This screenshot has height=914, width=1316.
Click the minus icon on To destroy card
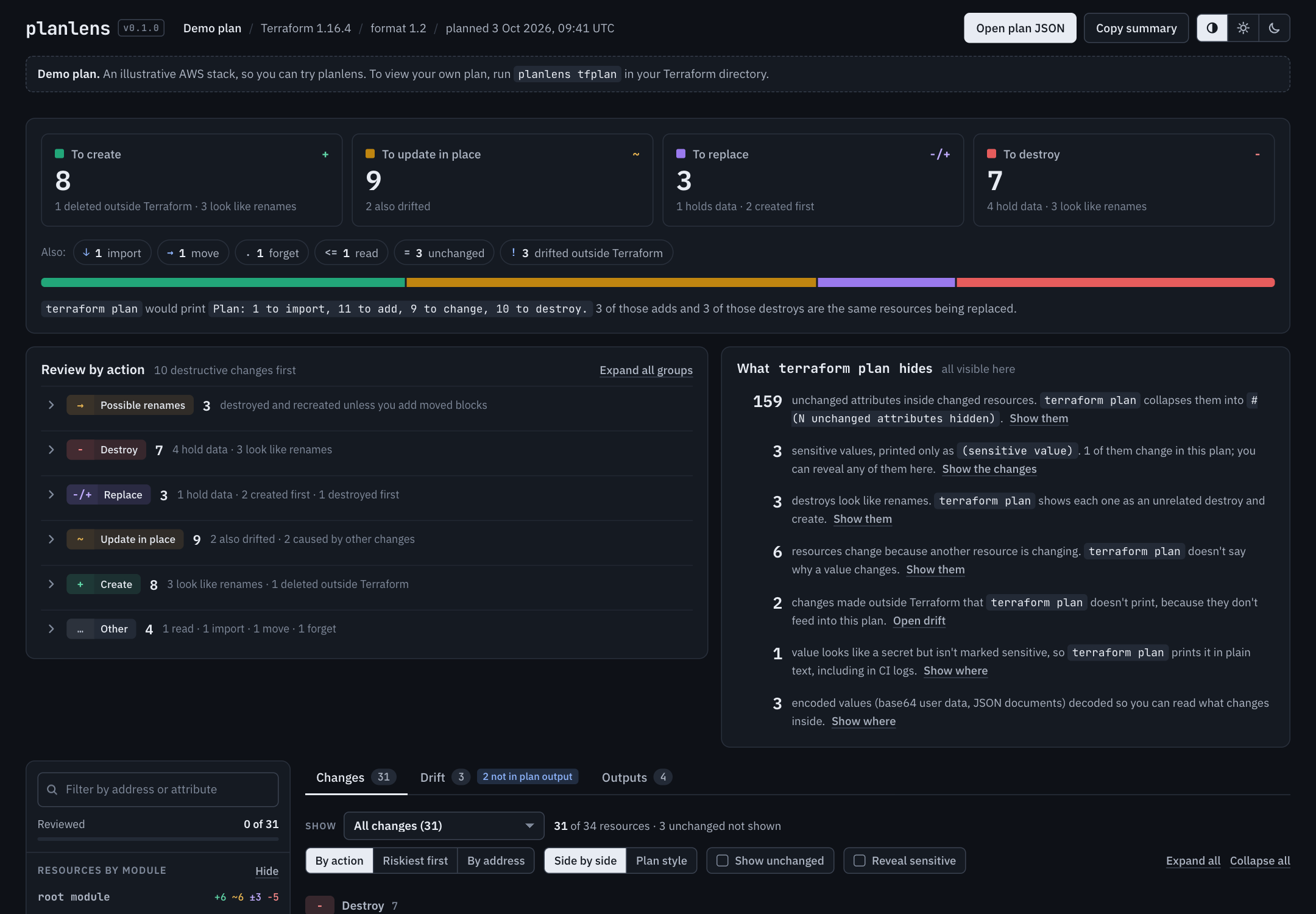[1258, 155]
